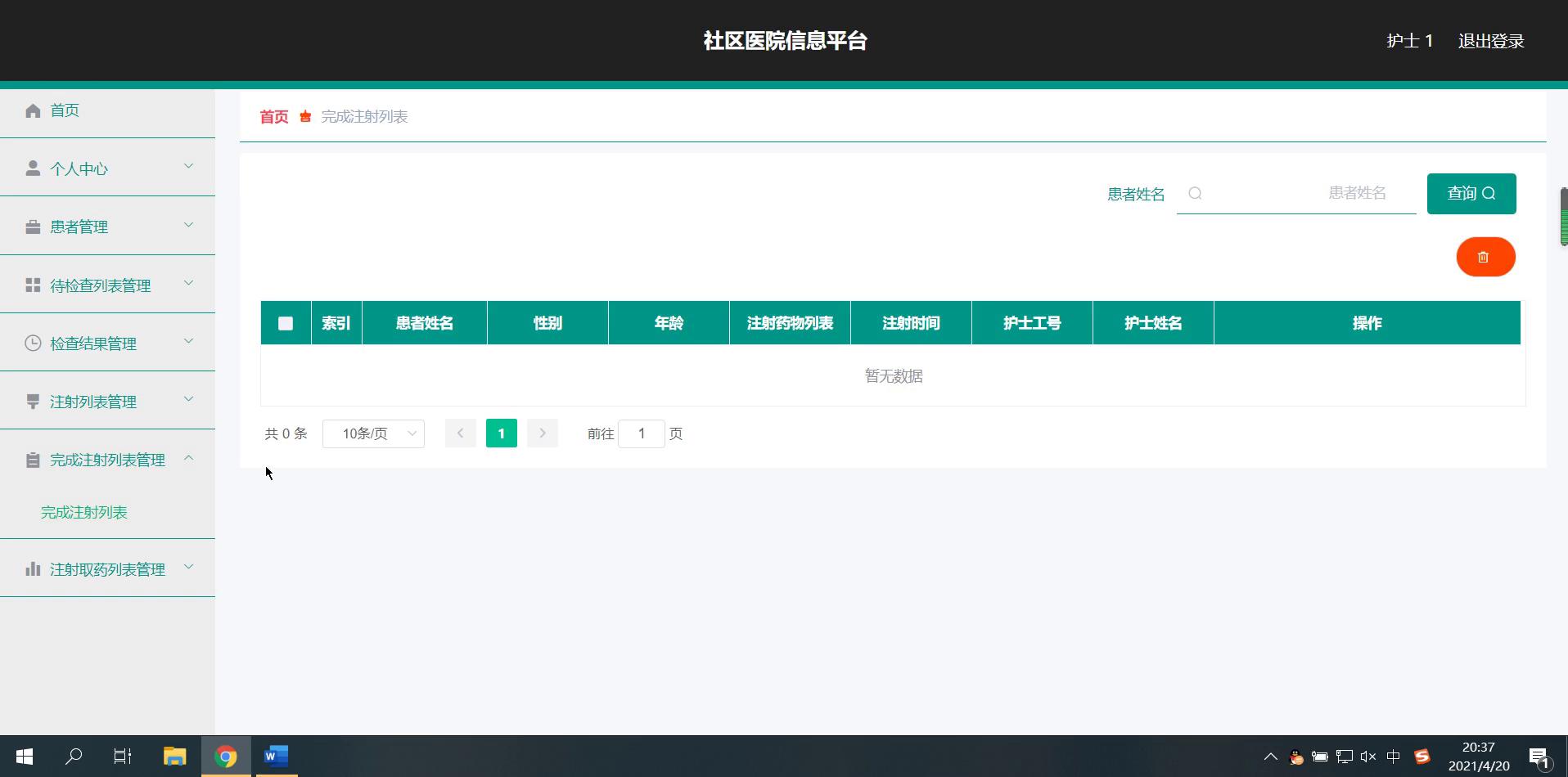Click the grid icon next to 待检查列表管理
This screenshot has width=1568, height=777.
click(x=33, y=285)
